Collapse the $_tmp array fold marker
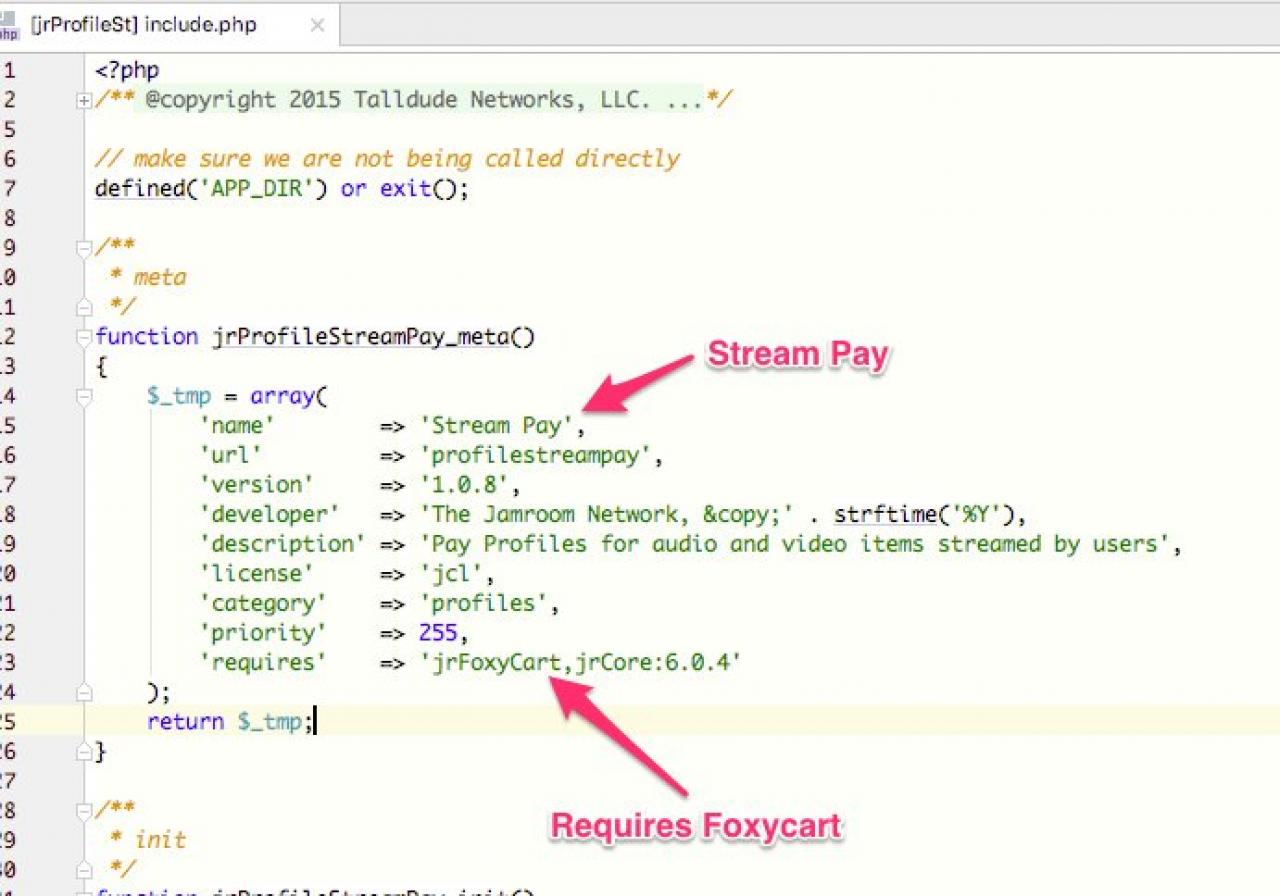This screenshot has width=1280, height=896. 84,397
